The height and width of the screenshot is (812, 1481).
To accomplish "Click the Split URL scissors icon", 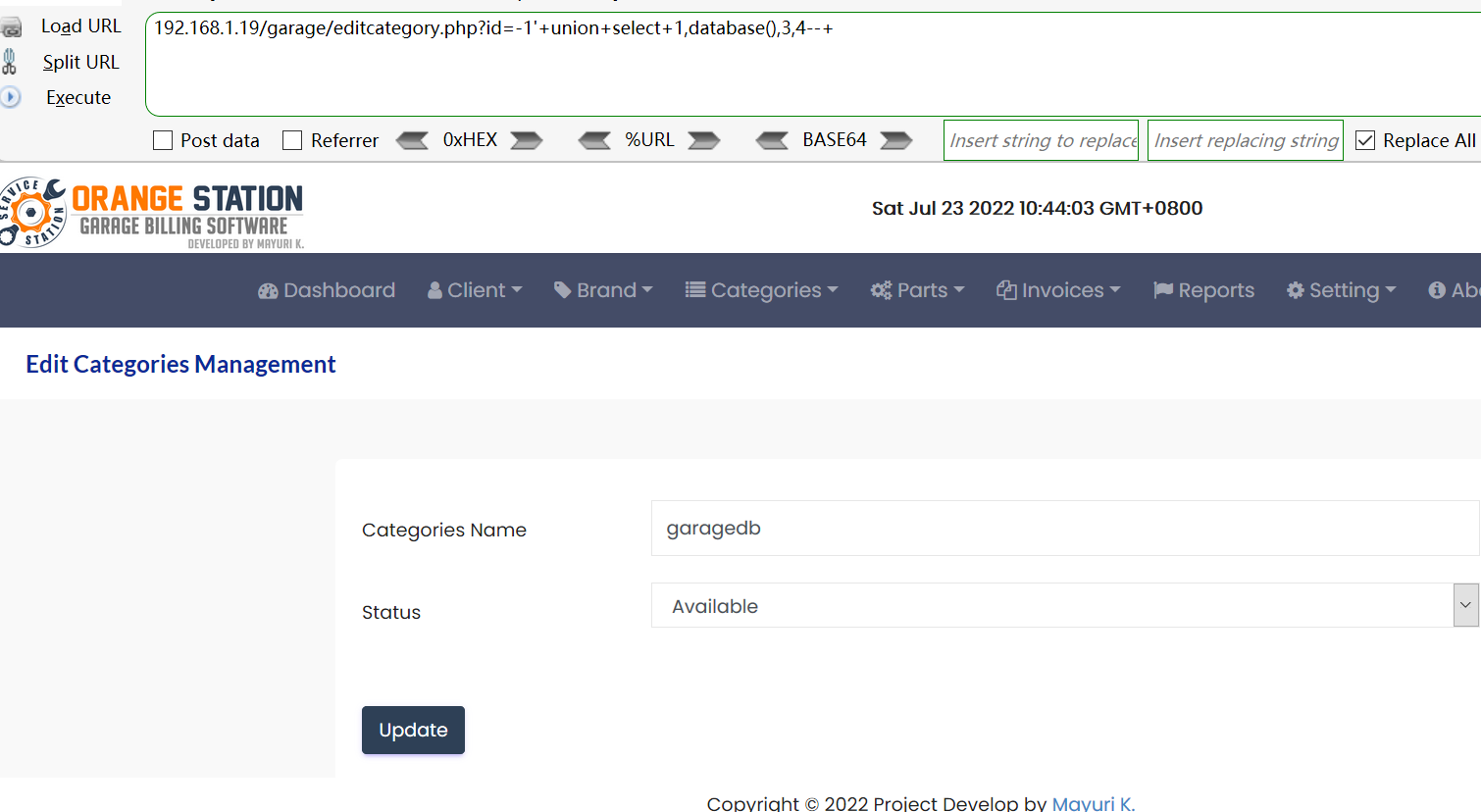I will 10,62.
